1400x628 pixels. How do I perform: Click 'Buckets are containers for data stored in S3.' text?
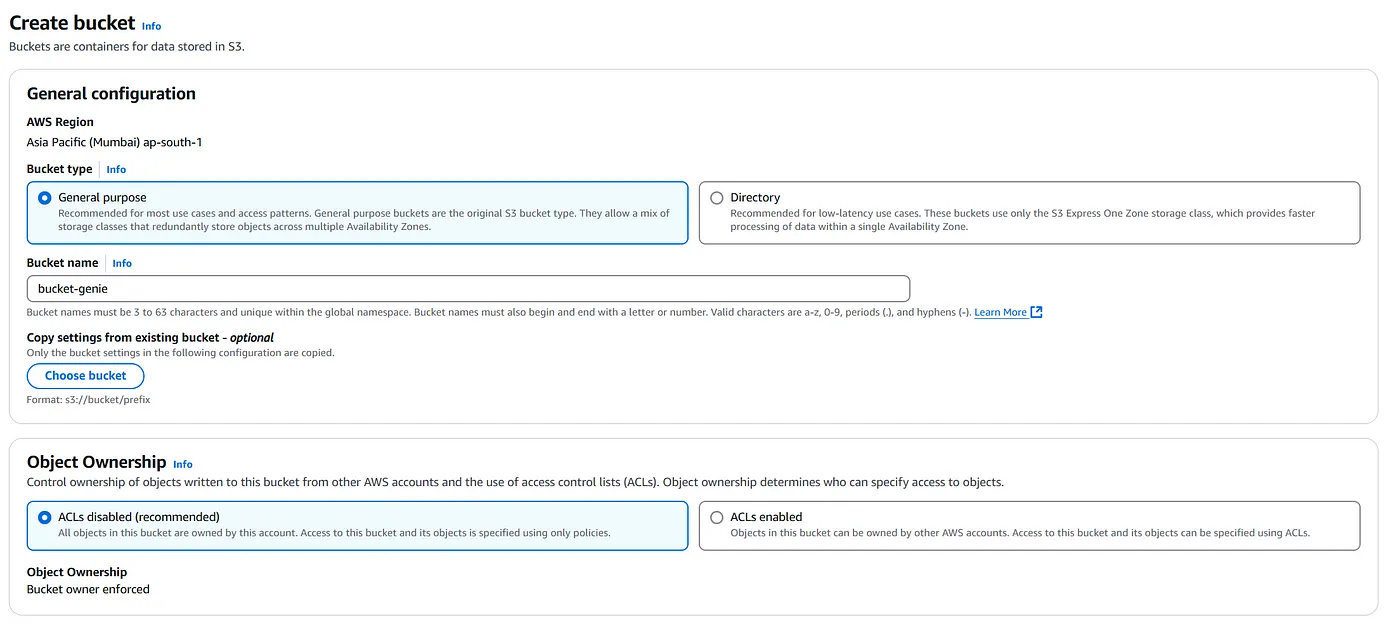coord(127,46)
